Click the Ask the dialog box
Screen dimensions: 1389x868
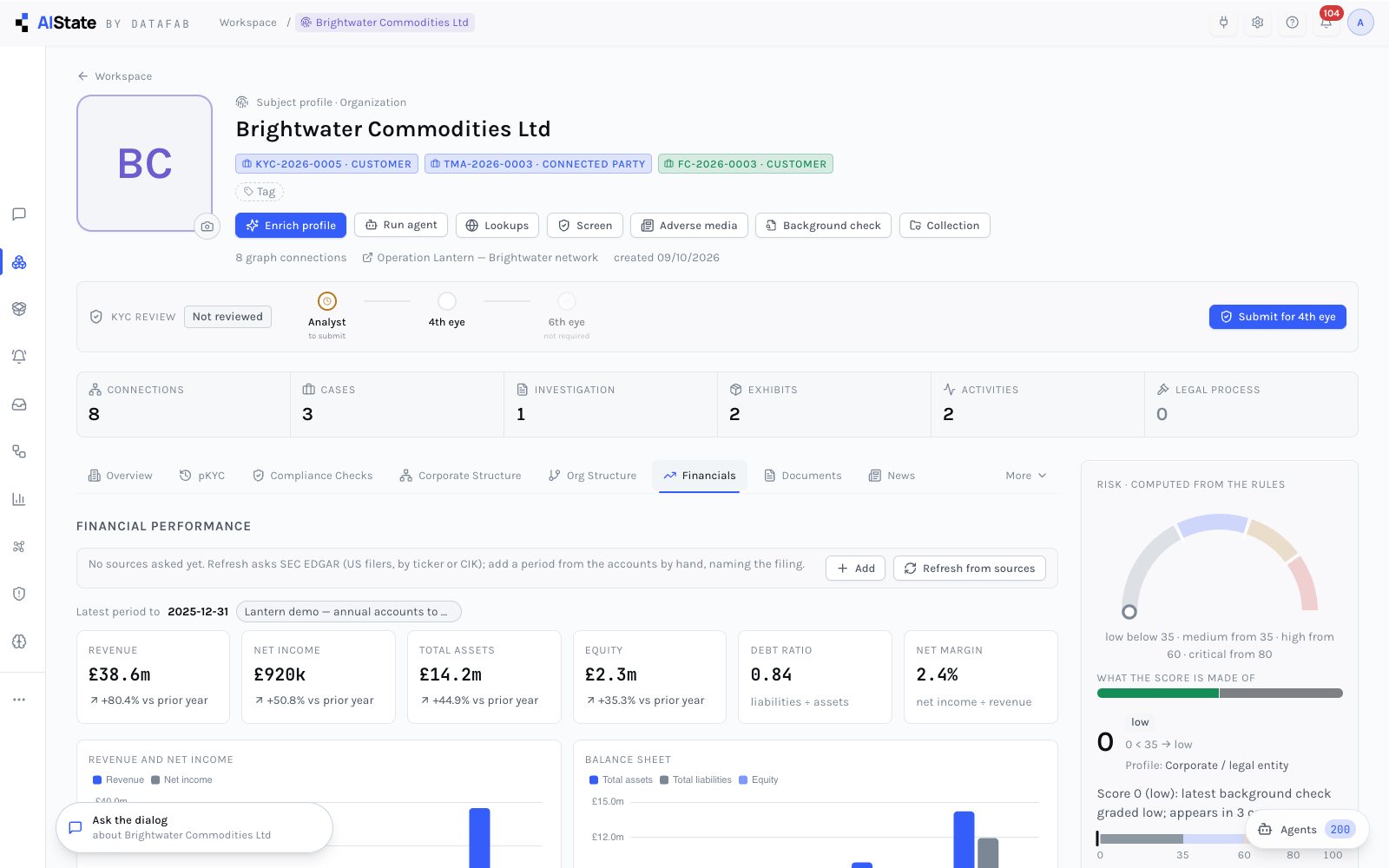(194, 827)
